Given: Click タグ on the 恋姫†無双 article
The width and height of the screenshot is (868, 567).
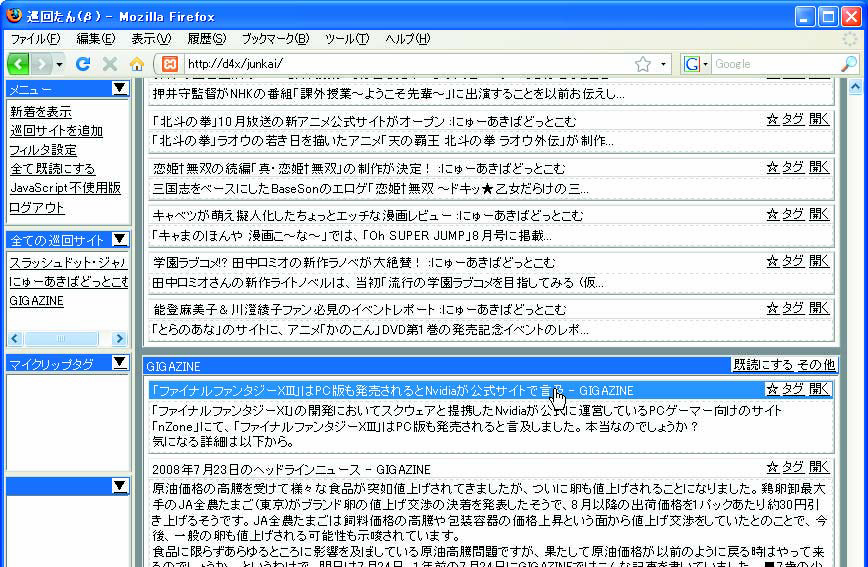Looking at the screenshot, I should (x=793, y=167).
